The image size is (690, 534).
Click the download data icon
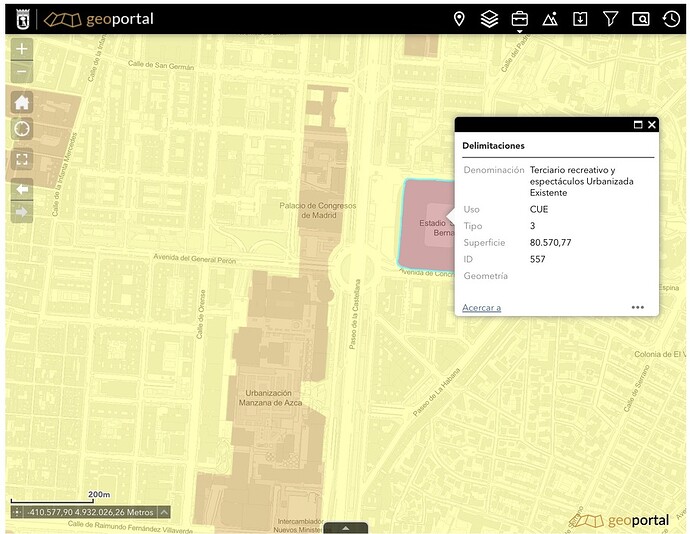(x=580, y=19)
